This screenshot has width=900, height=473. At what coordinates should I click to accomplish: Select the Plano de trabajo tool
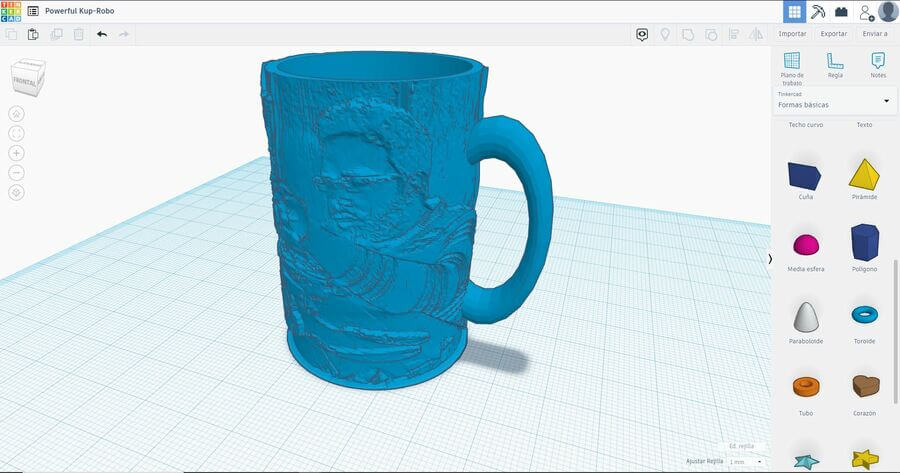point(792,67)
